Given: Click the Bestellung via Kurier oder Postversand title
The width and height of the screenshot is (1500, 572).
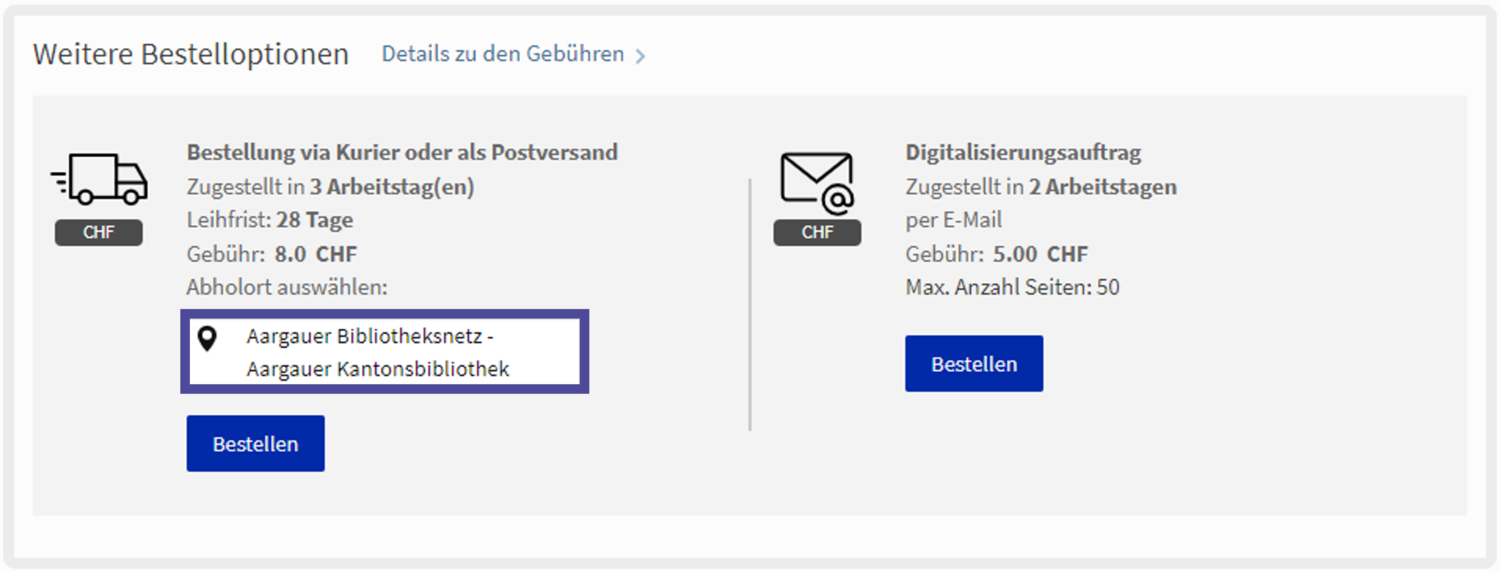Looking at the screenshot, I should (x=402, y=153).
